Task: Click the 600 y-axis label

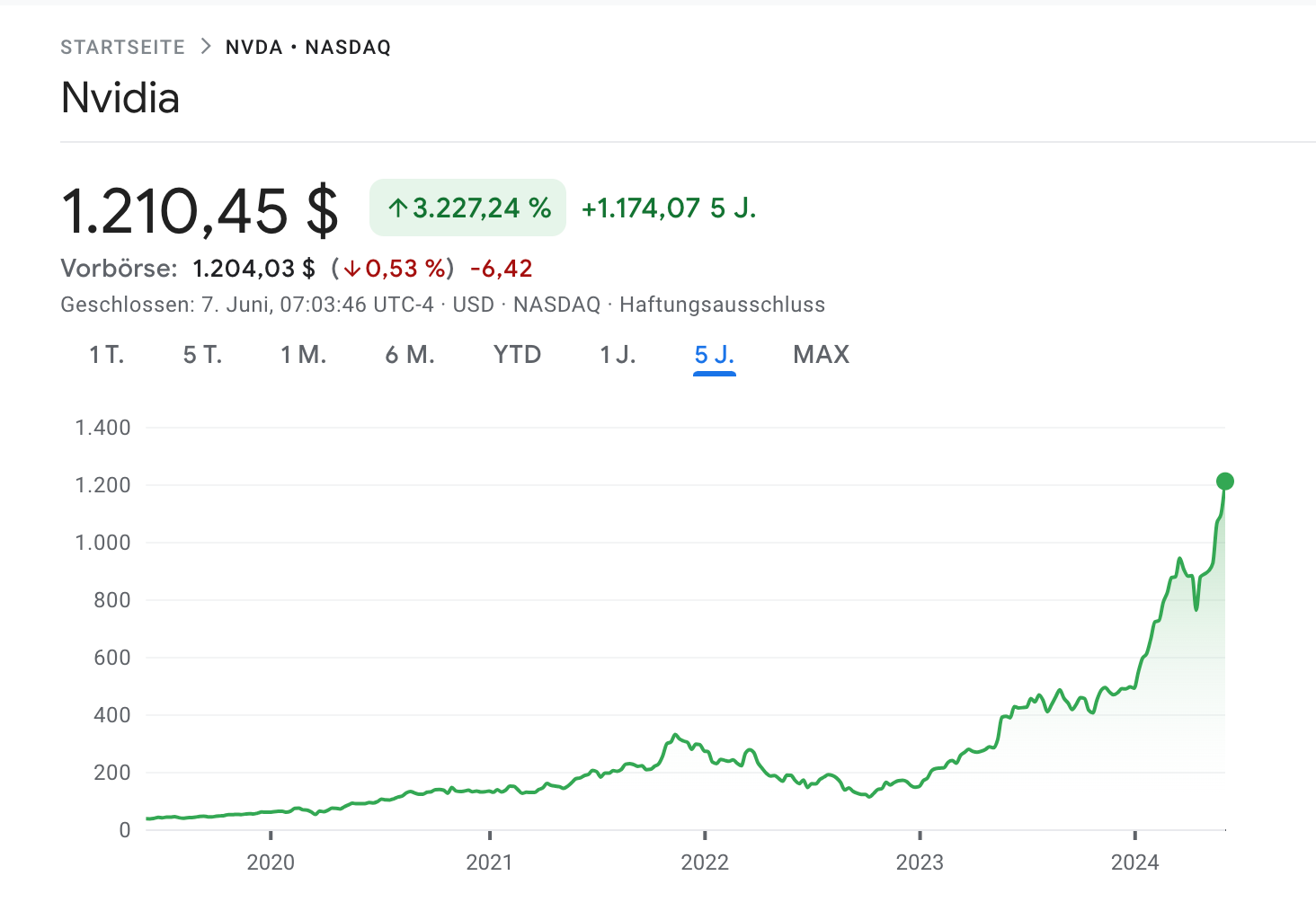Action: [x=112, y=658]
